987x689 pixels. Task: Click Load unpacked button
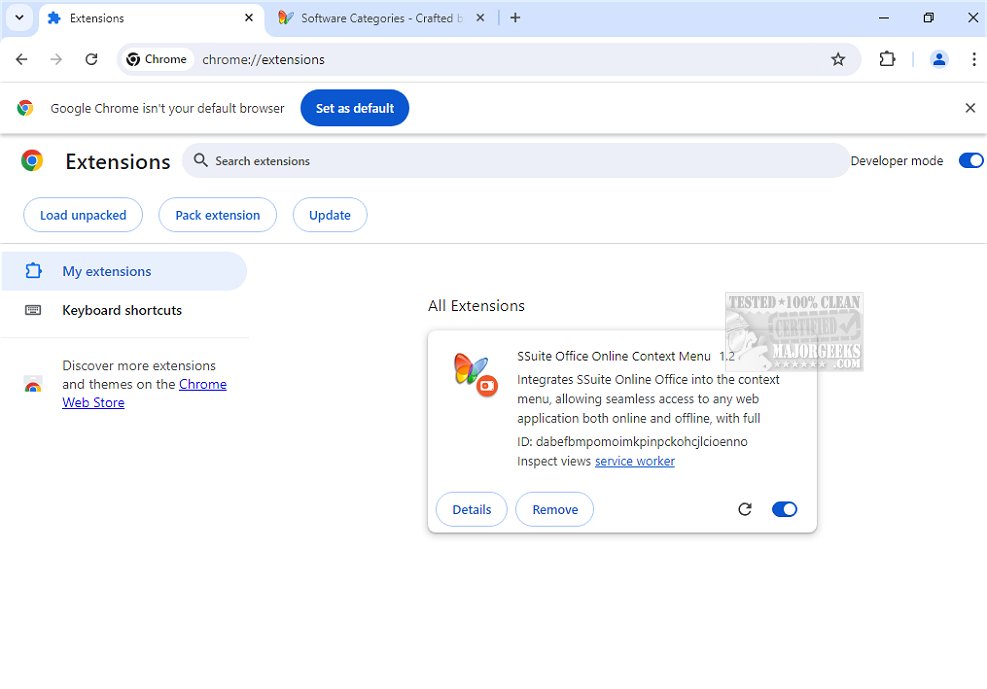point(83,215)
